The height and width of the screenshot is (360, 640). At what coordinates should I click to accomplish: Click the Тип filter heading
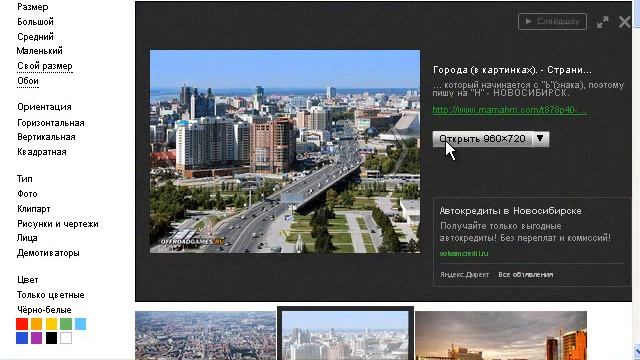click(x=24, y=179)
